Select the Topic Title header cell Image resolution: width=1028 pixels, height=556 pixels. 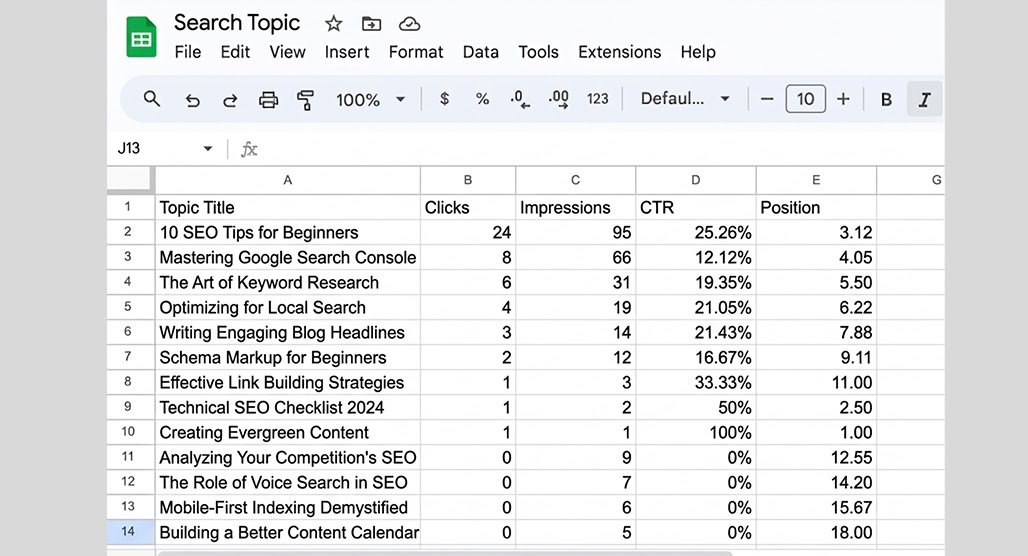pos(288,207)
